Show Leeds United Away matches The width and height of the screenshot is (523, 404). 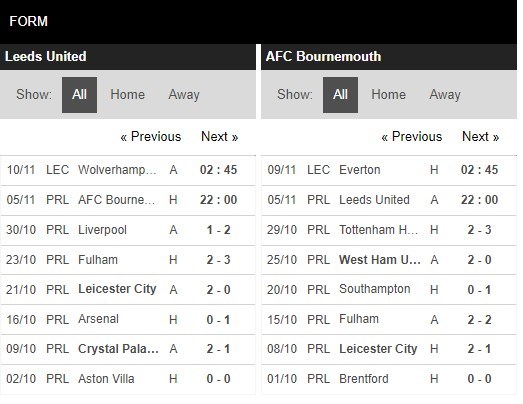[184, 95]
